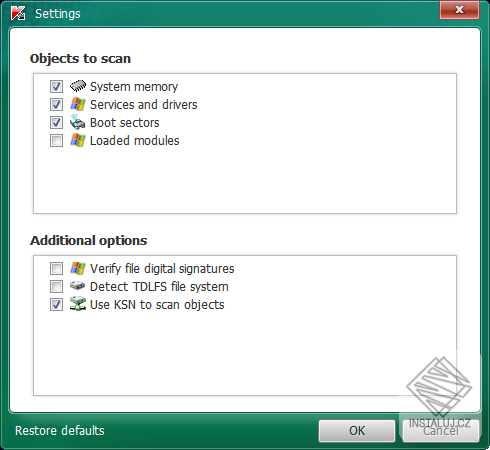Screen dimensions: 490x450
Task: Click the Boot sectors drive icon
Action: click(x=78, y=122)
